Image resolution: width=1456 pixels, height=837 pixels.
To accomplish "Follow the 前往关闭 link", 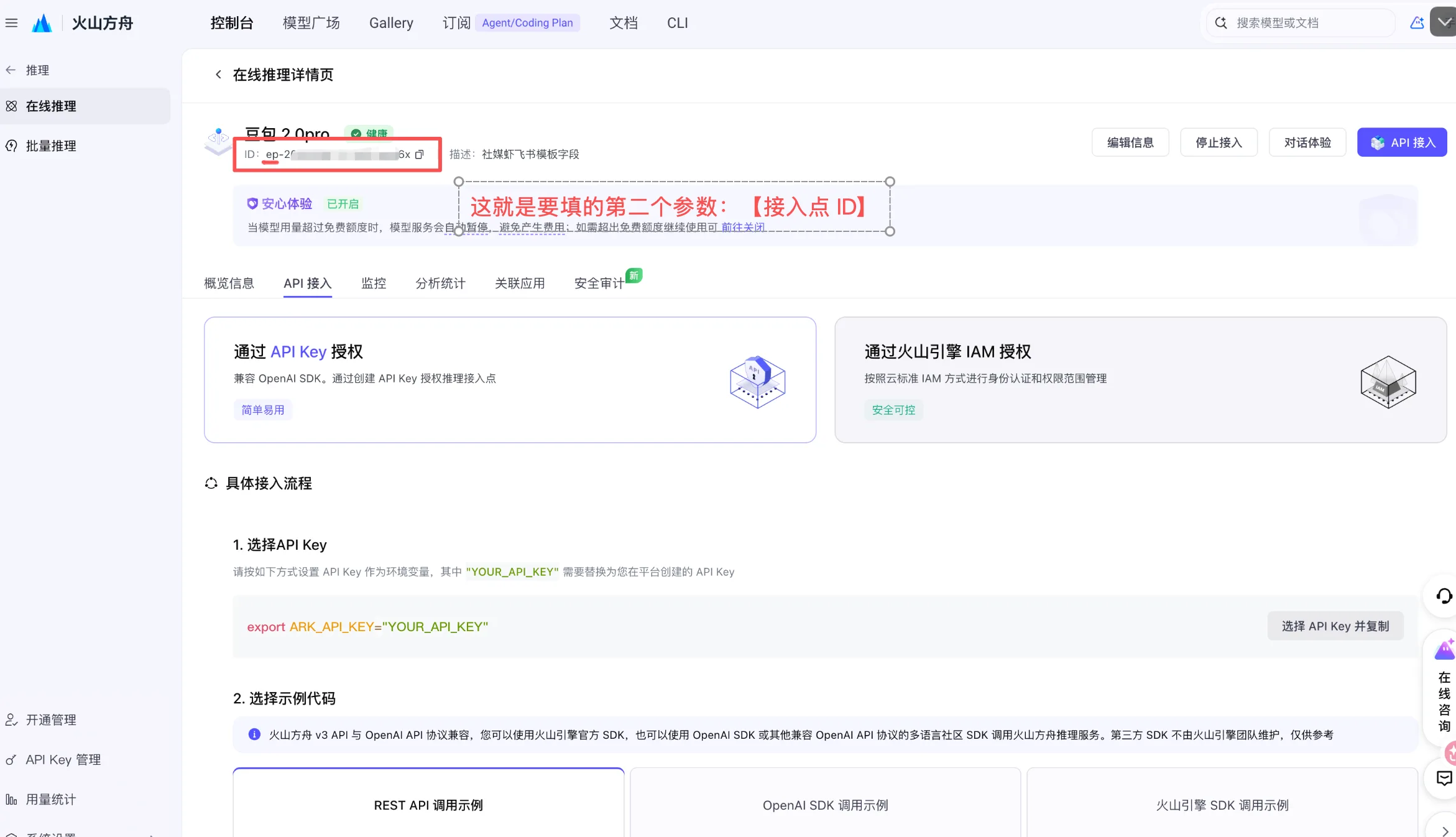I will 743,228.
